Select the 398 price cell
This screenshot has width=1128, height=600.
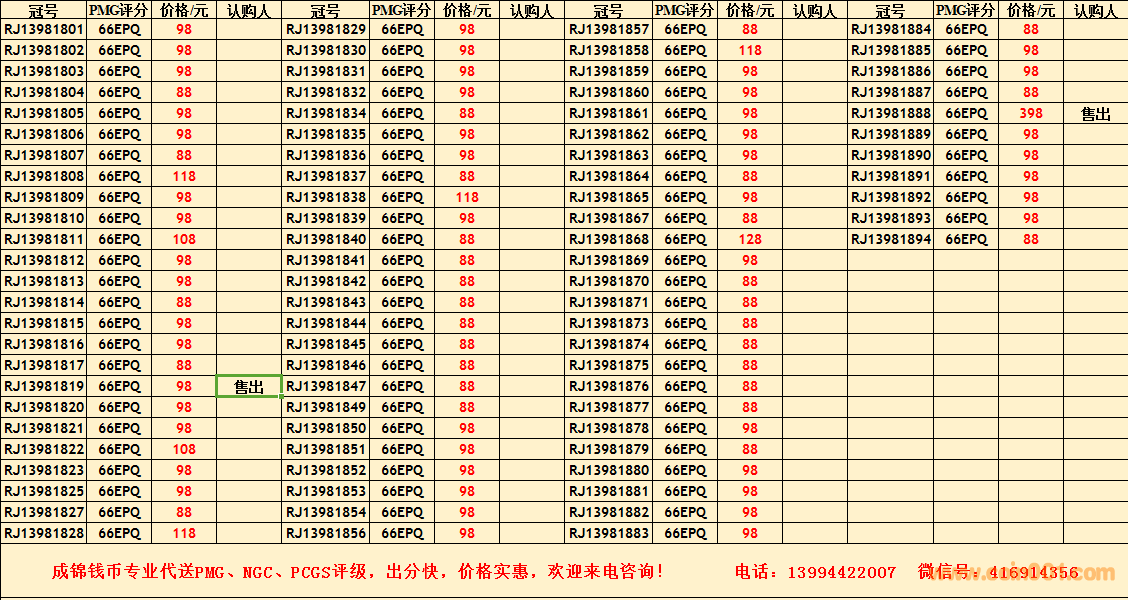(x=1030, y=114)
